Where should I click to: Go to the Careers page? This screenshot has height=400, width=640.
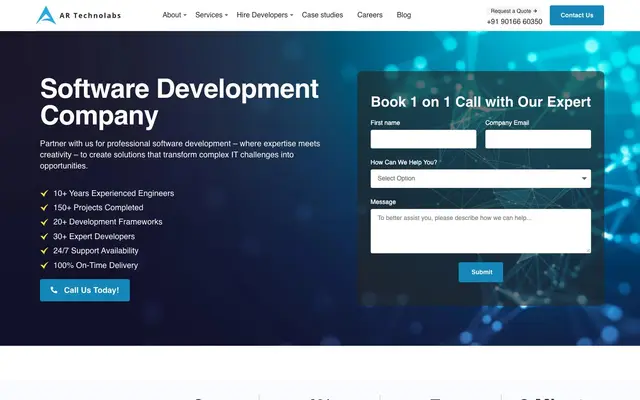click(370, 15)
